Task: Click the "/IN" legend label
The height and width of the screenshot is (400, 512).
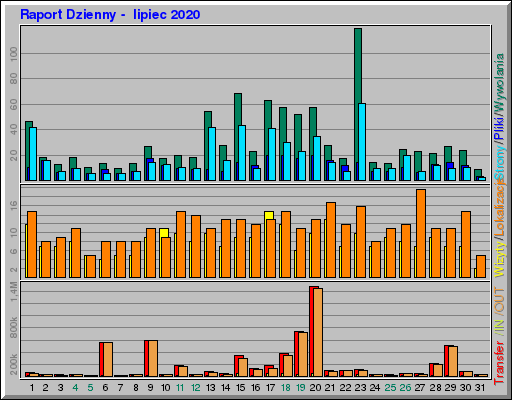Action: point(499,327)
